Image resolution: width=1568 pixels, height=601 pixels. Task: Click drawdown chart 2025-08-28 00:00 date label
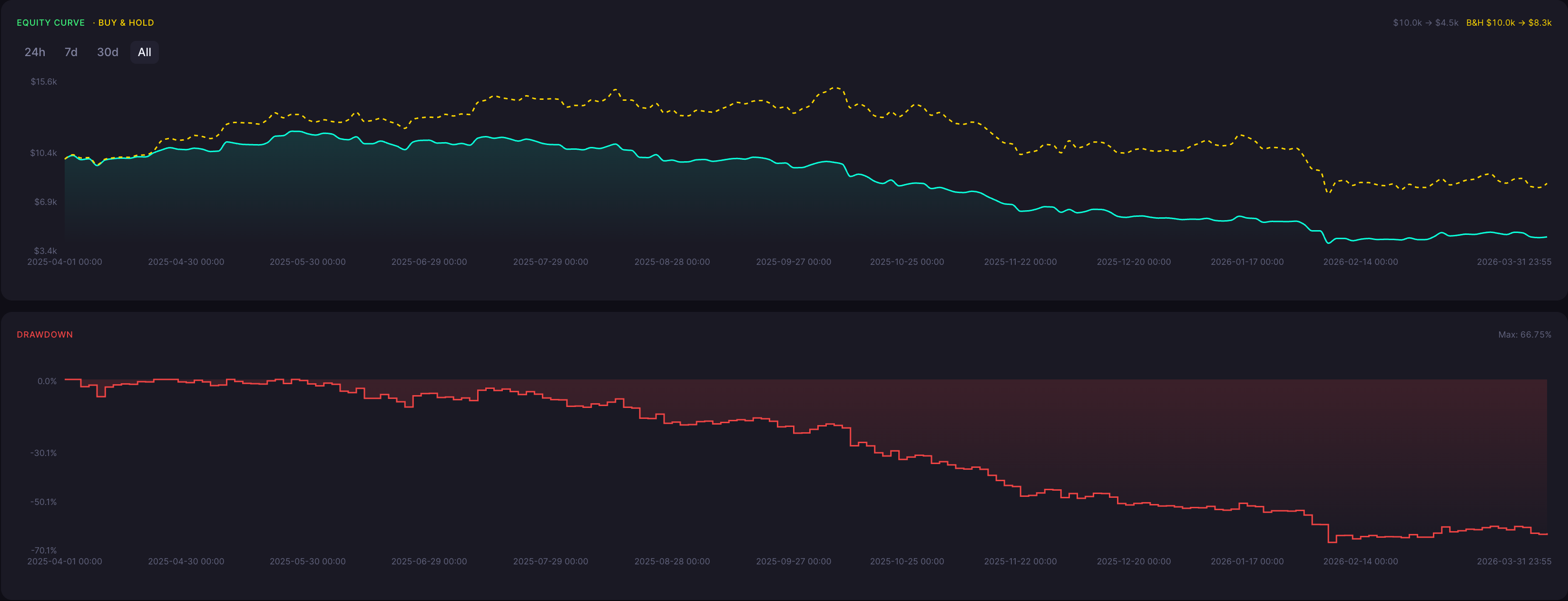pyautogui.click(x=672, y=562)
